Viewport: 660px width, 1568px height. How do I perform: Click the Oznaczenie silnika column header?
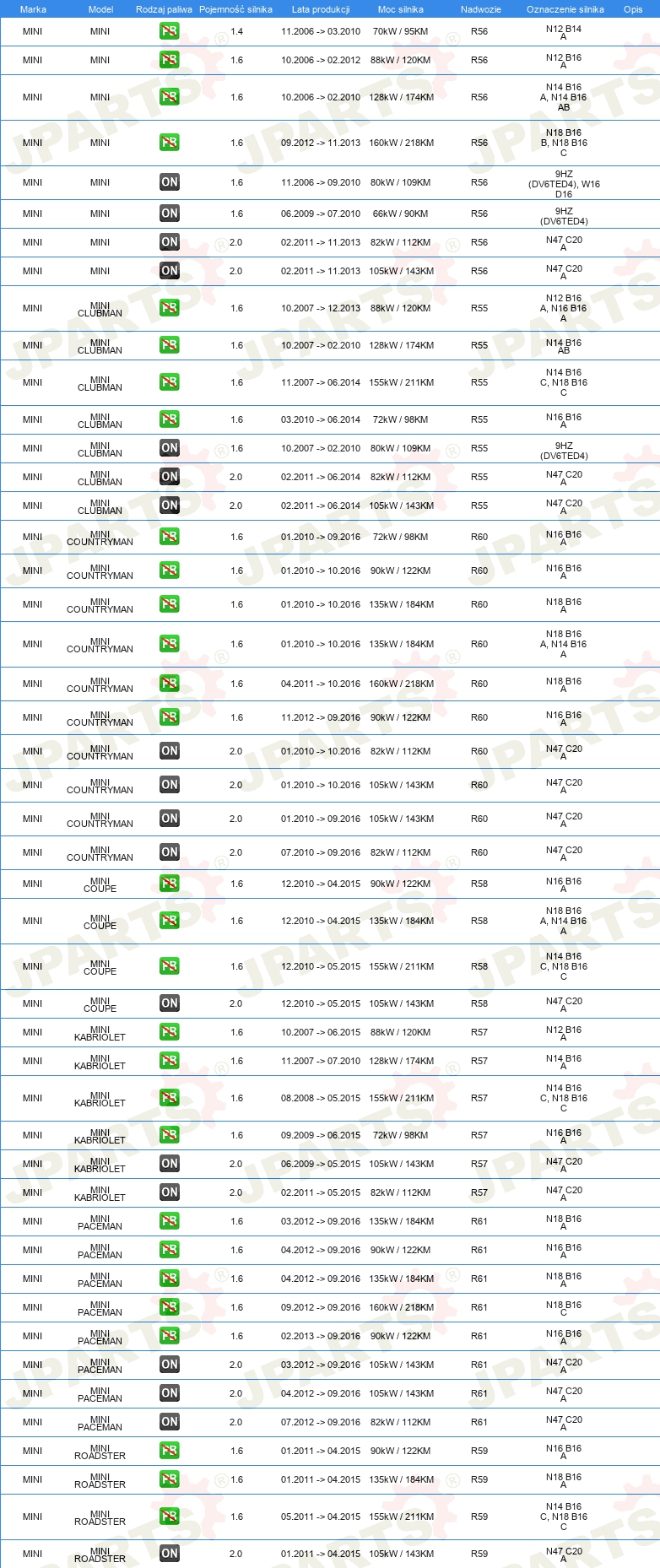pos(565,9)
